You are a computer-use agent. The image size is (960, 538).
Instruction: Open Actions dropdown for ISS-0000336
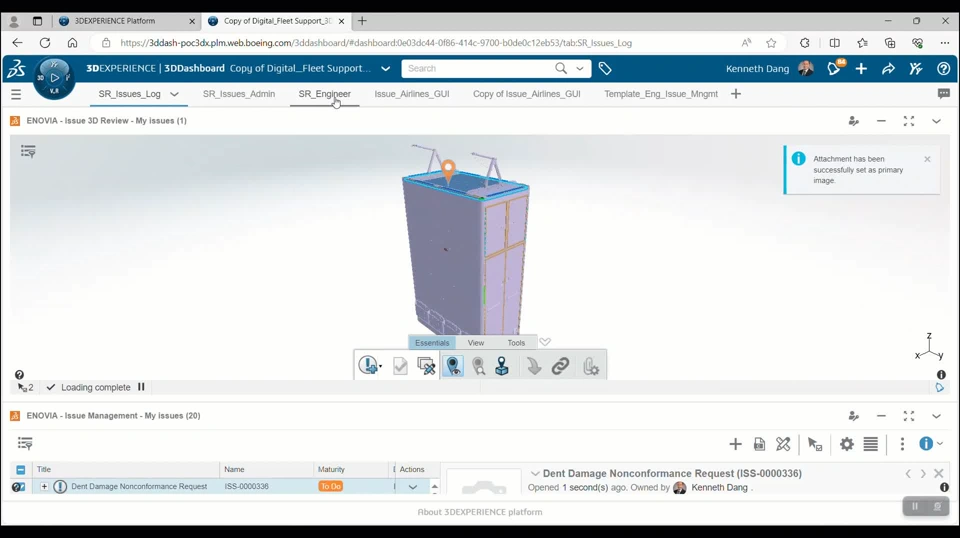(413, 487)
